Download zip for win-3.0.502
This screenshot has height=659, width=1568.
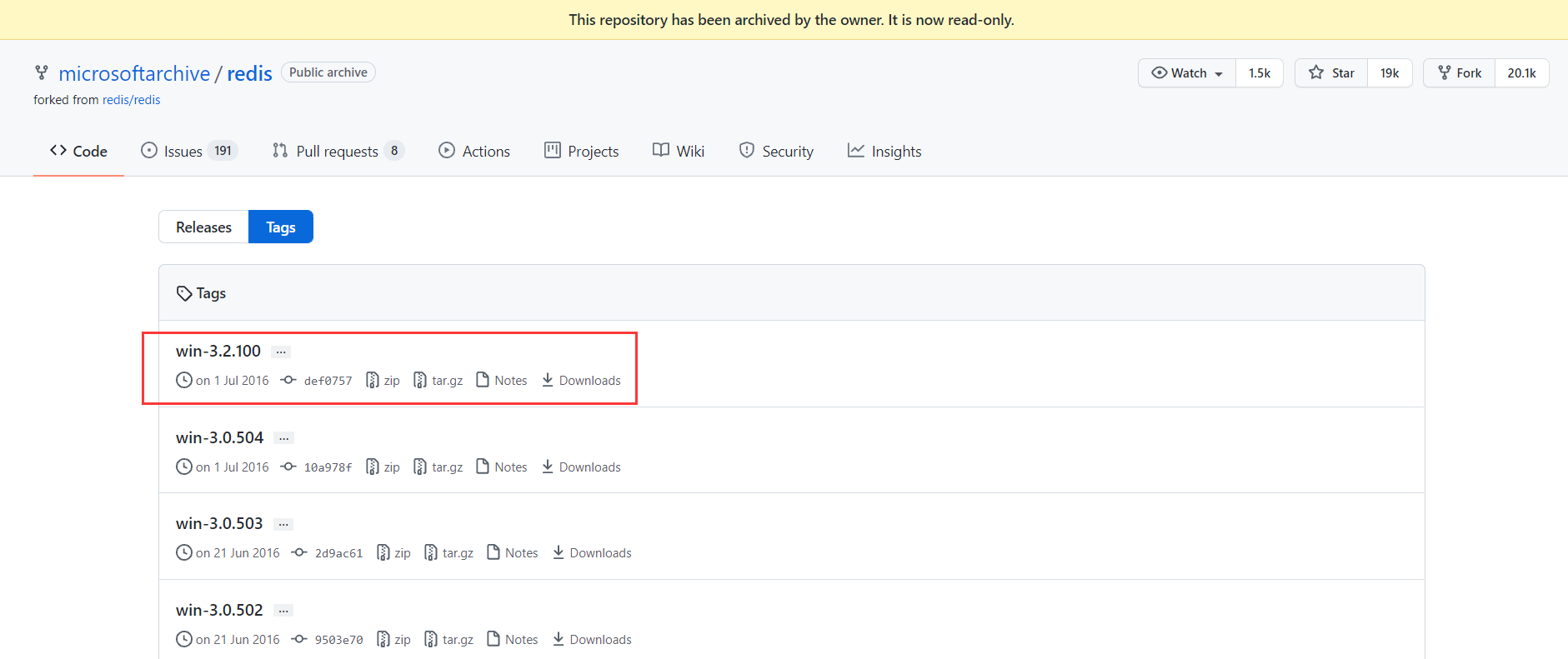point(394,640)
